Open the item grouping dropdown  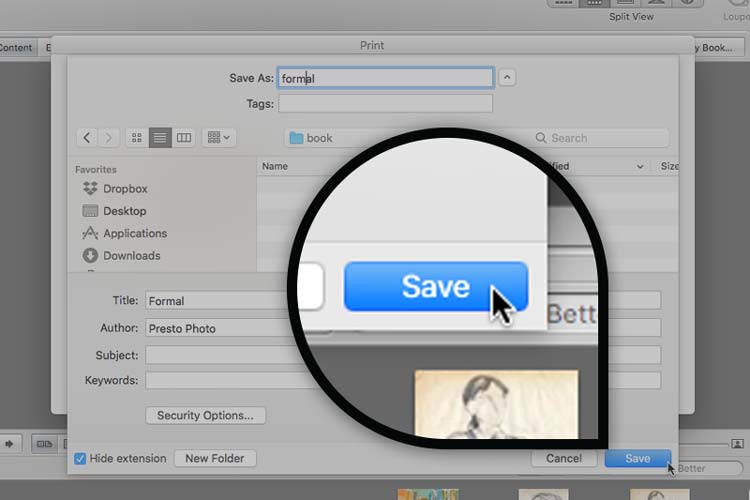pyautogui.click(x=217, y=138)
